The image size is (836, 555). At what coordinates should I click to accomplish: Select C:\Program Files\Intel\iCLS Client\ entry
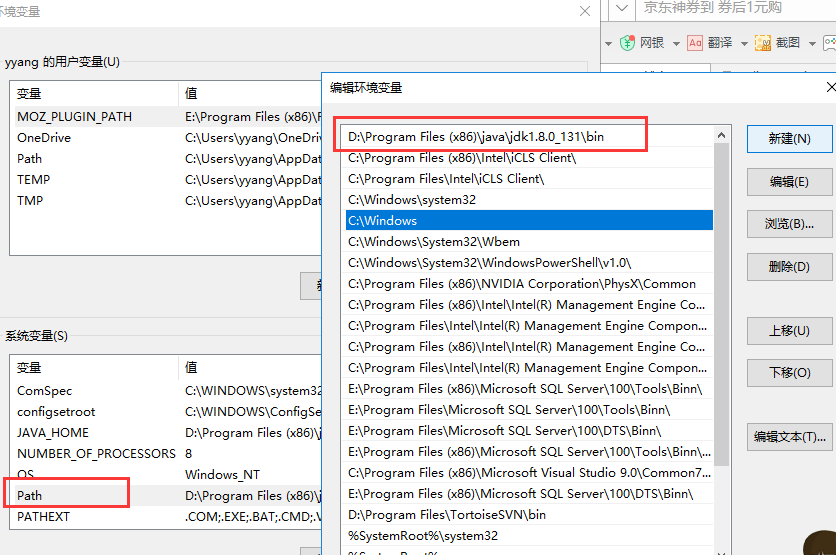[x=529, y=179]
